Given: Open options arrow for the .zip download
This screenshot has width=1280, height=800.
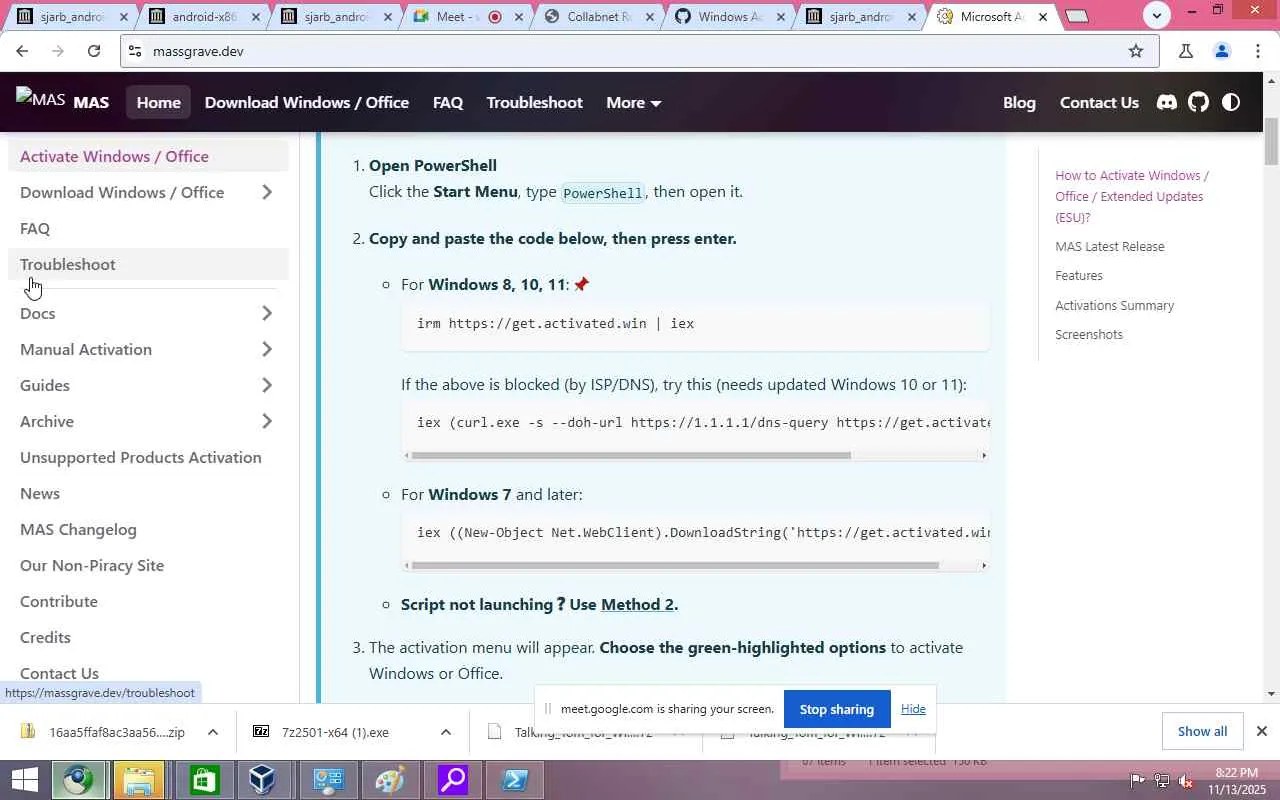Looking at the screenshot, I should tap(213, 732).
